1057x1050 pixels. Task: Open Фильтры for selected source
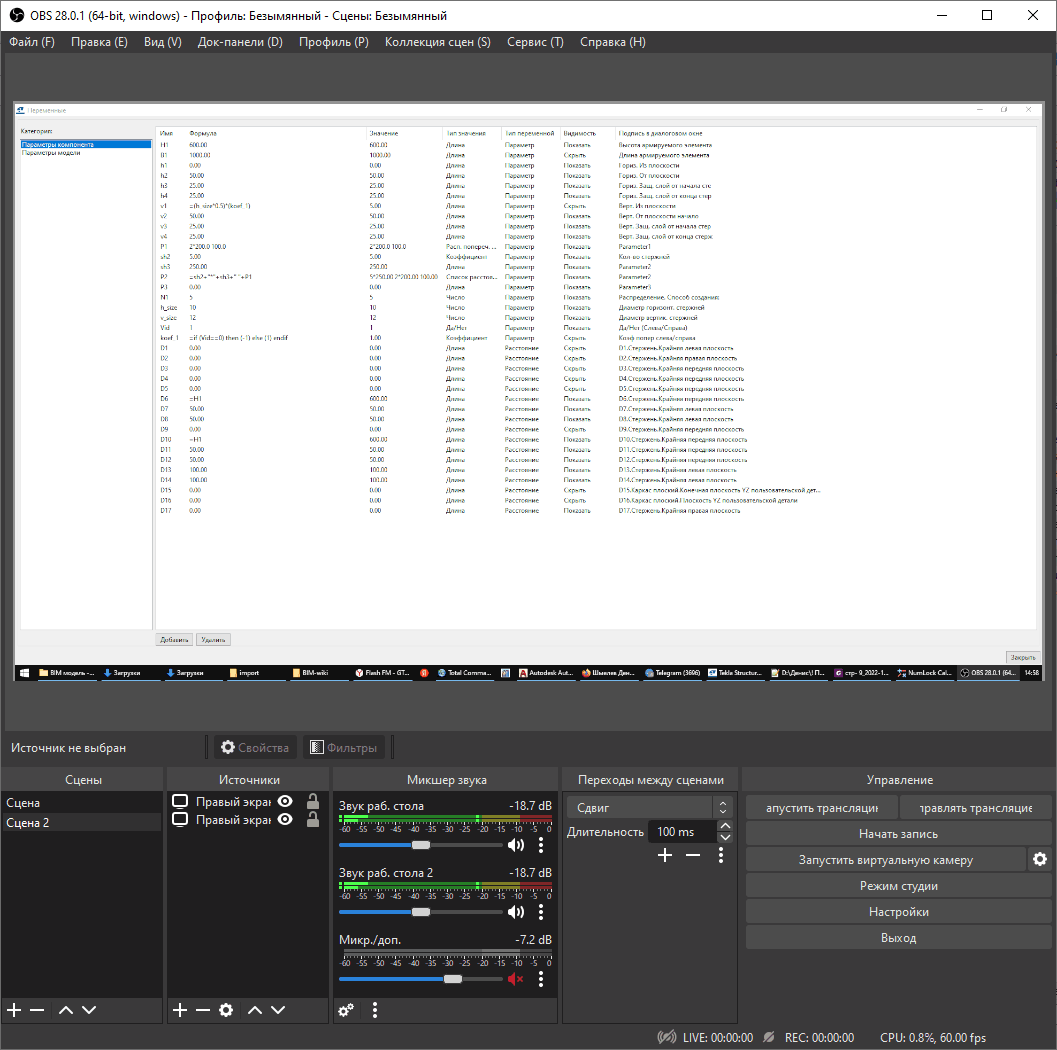coord(343,747)
